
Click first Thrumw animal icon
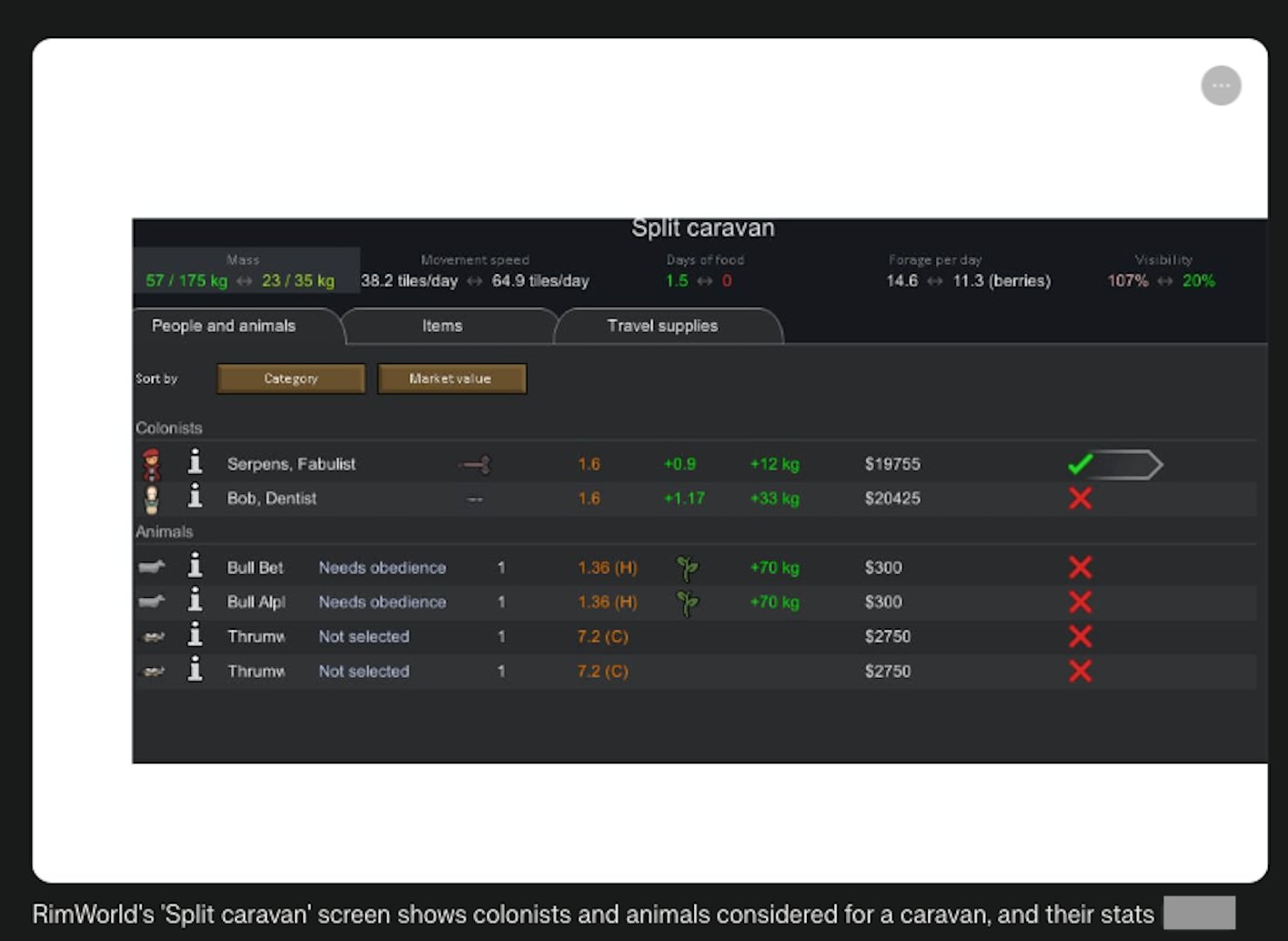click(x=154, y=637)
